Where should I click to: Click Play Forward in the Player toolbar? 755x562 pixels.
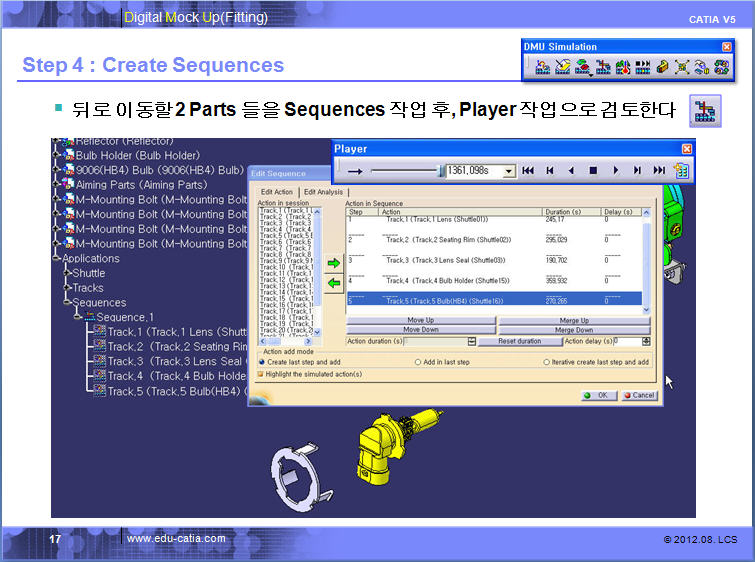[615, 171]
